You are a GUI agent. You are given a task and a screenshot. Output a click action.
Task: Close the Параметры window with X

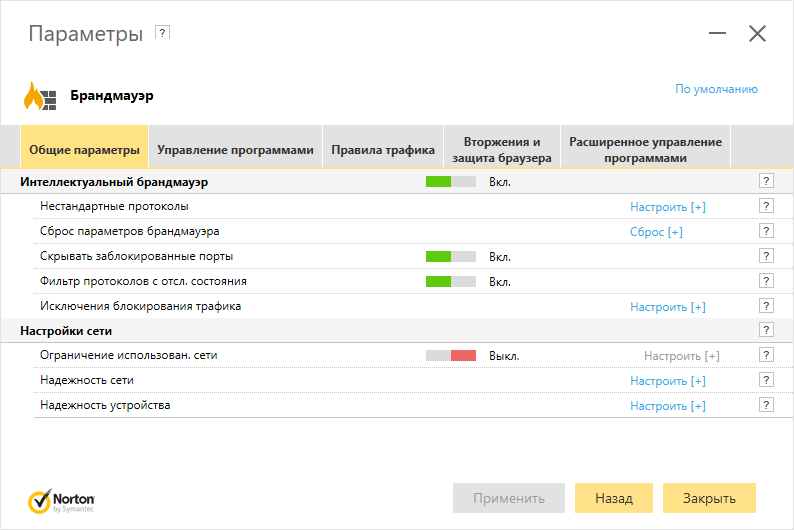(757, 34)
